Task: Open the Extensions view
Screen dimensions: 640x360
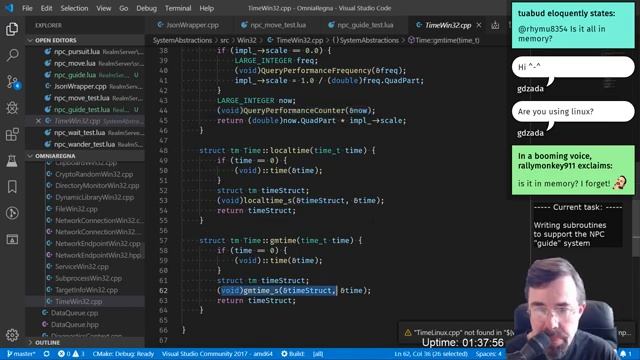Action: click(x=12, y=134)
